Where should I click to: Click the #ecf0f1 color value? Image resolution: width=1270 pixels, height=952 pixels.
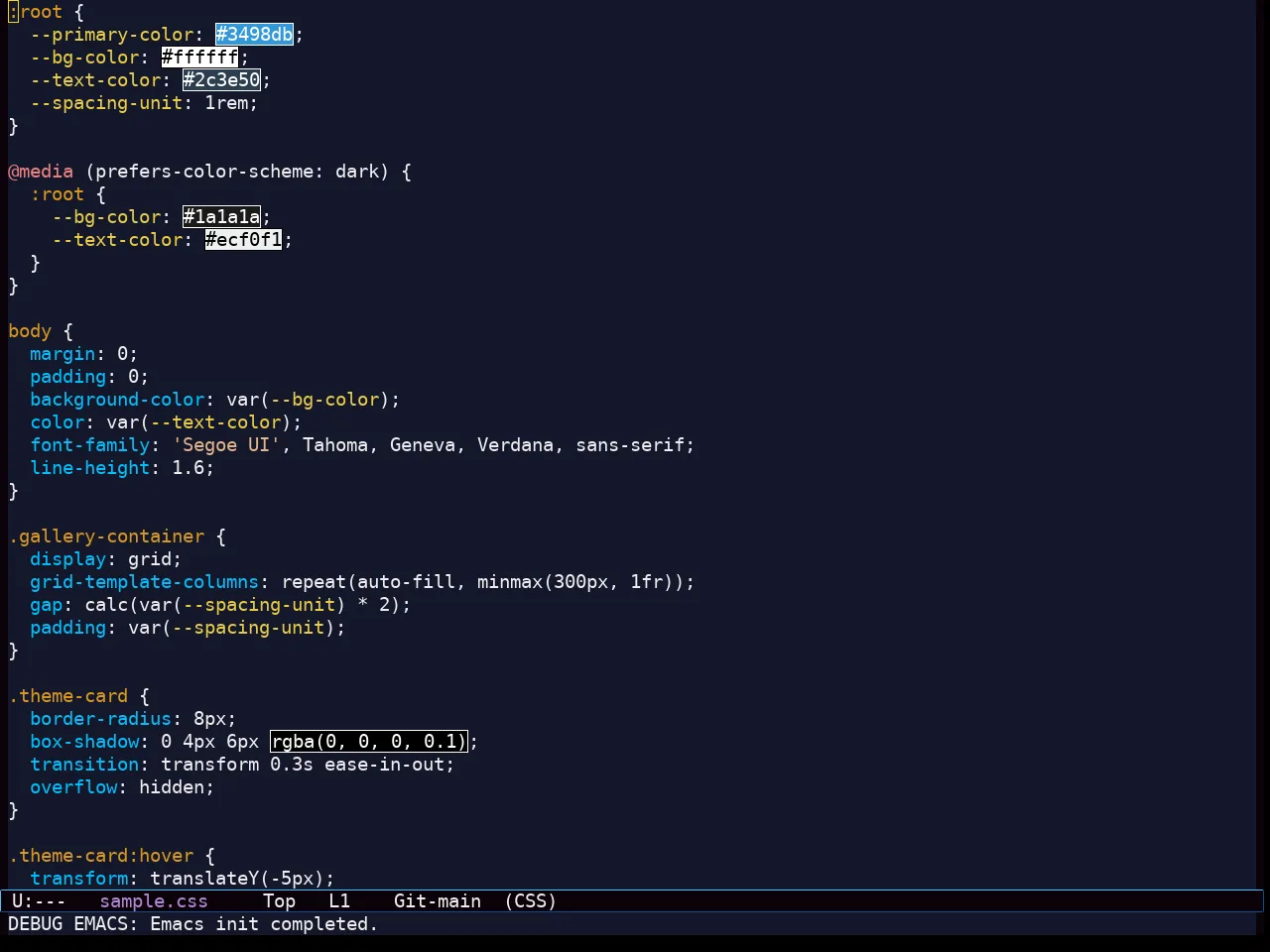tap(244, 240)
